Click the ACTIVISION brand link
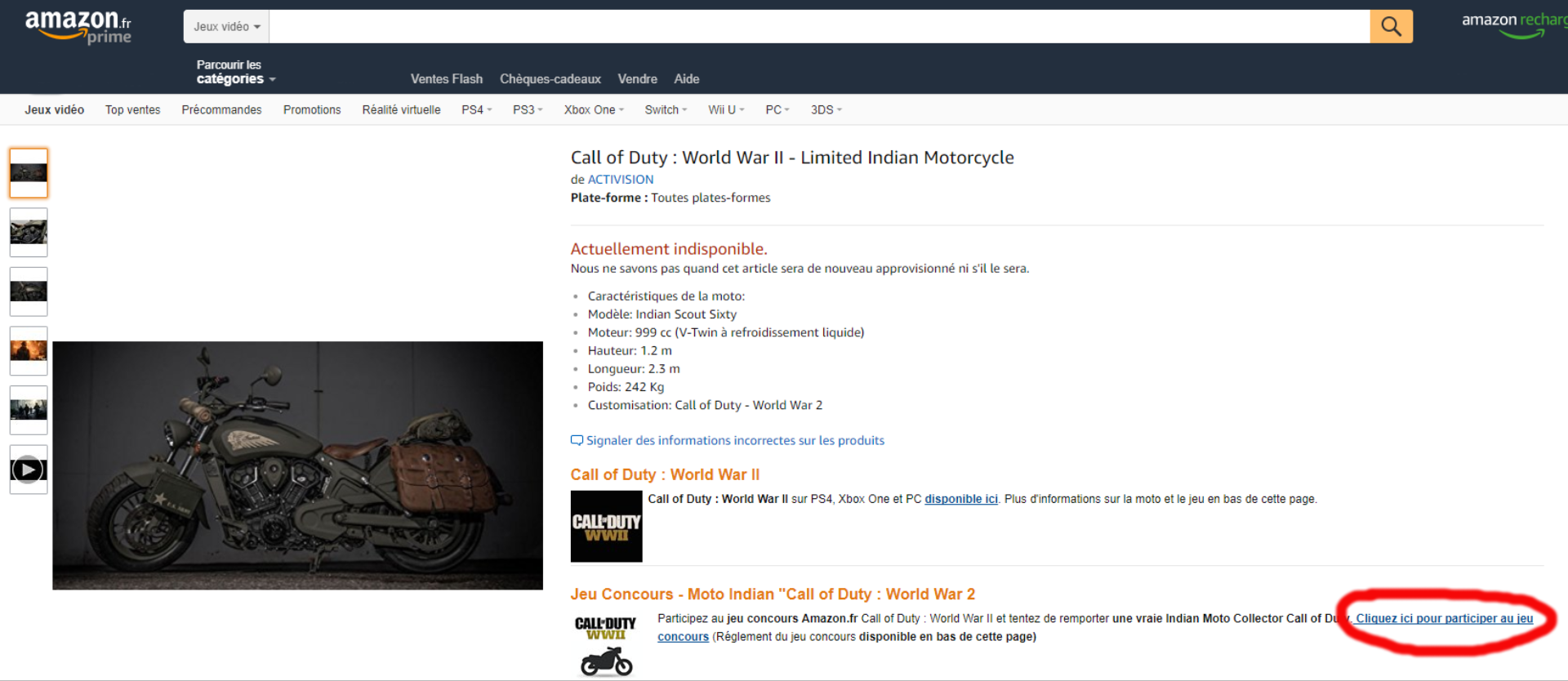Screen dimensions: 1568x681 (621, 180)
